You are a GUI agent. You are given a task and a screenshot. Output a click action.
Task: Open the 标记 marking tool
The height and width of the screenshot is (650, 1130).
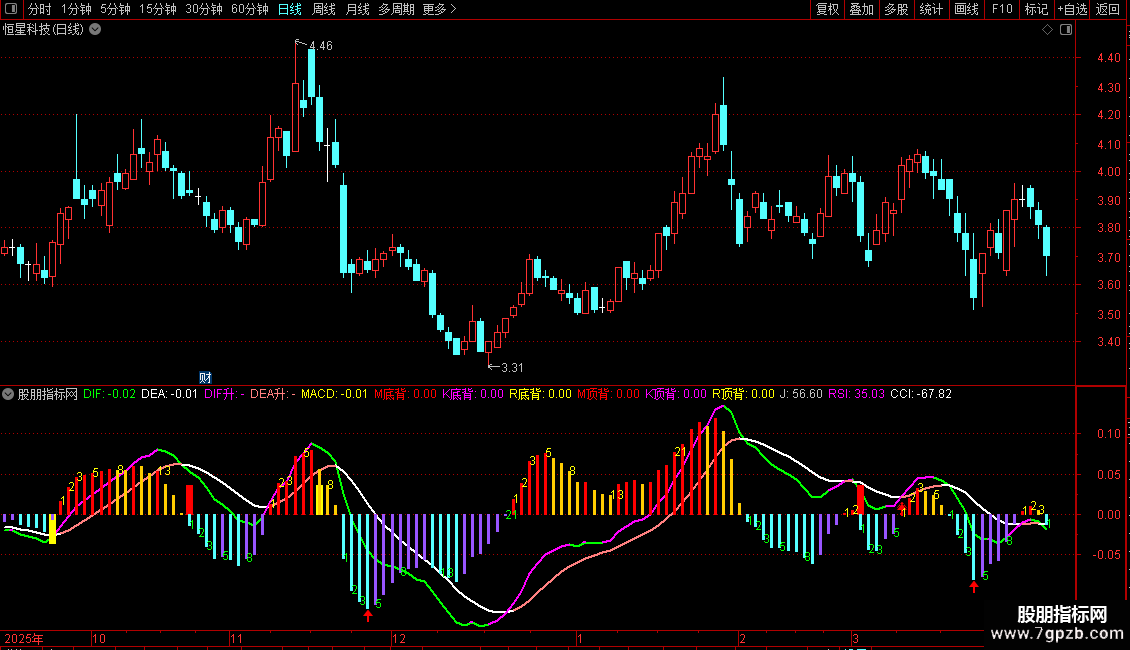click(1036, 9)
